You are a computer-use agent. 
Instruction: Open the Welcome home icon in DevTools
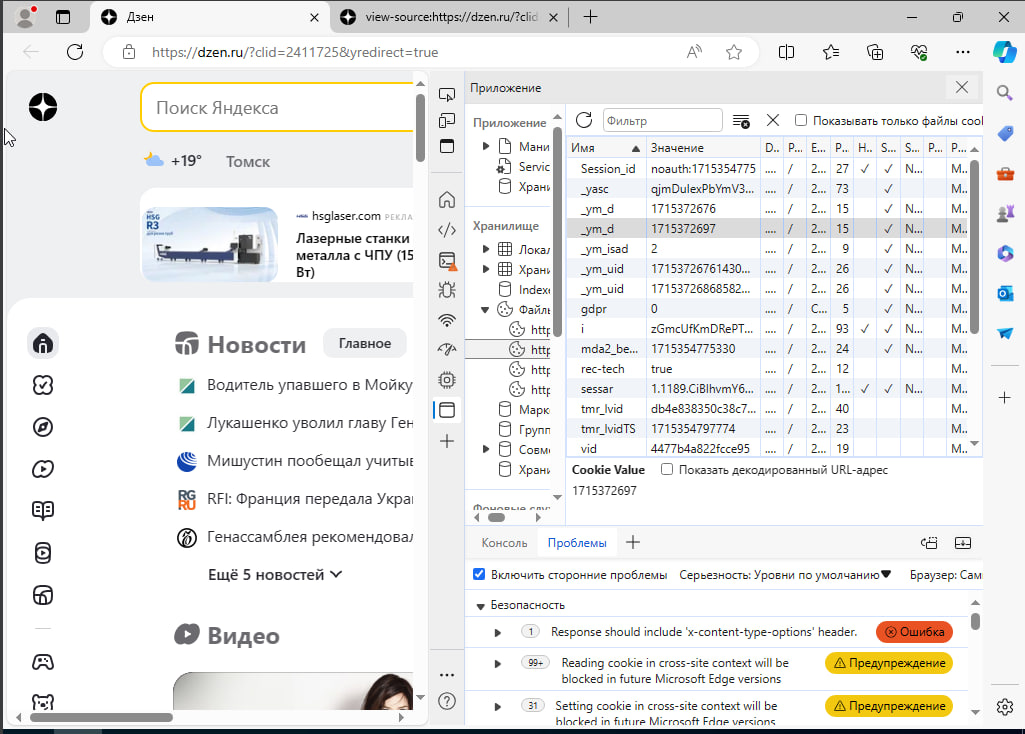[x=447, y=199]
